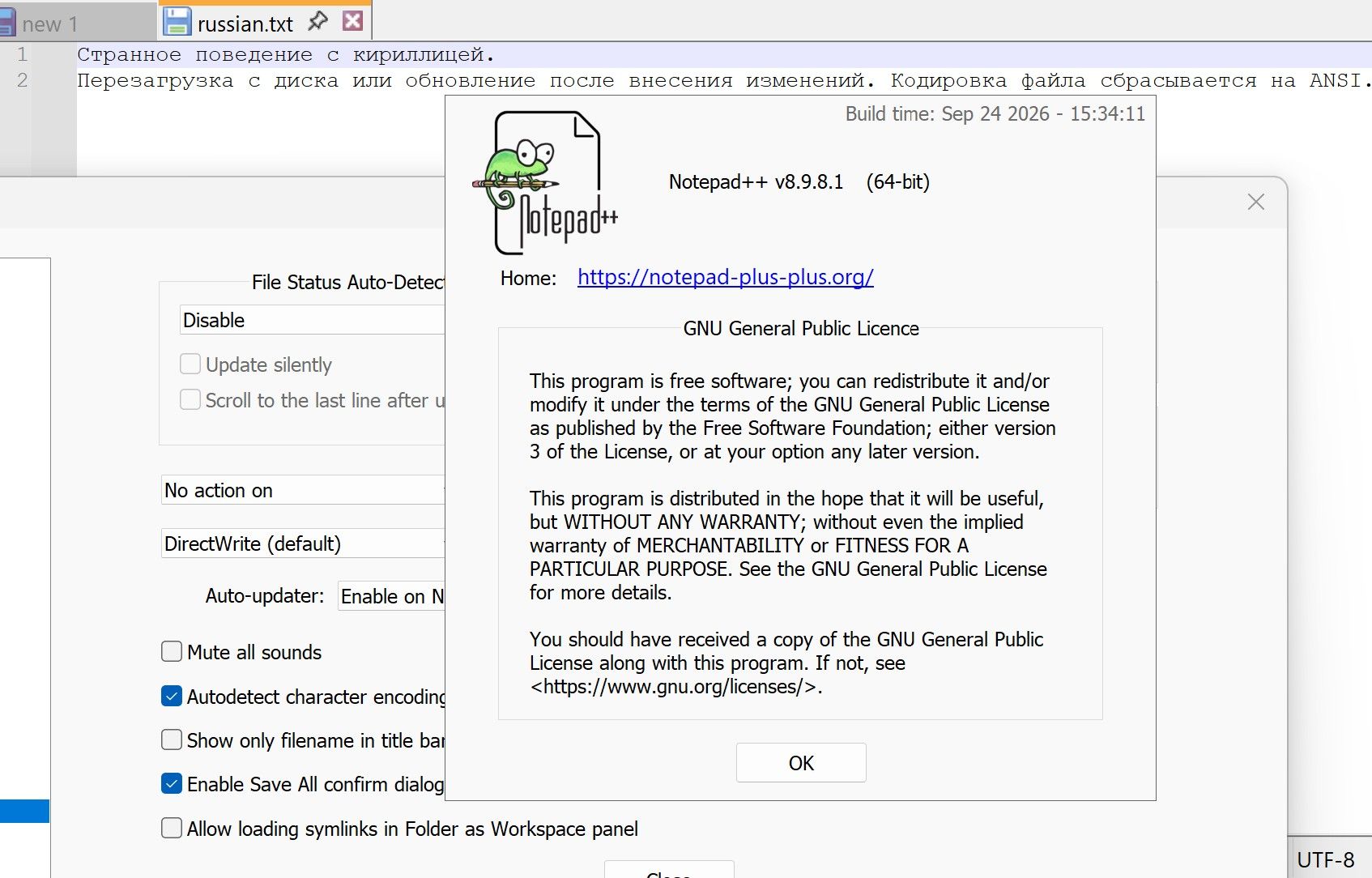Click line number 2 in the editor margin
Screen dimensions: 1372x878
pyautogui.click(x=23, y=81)
